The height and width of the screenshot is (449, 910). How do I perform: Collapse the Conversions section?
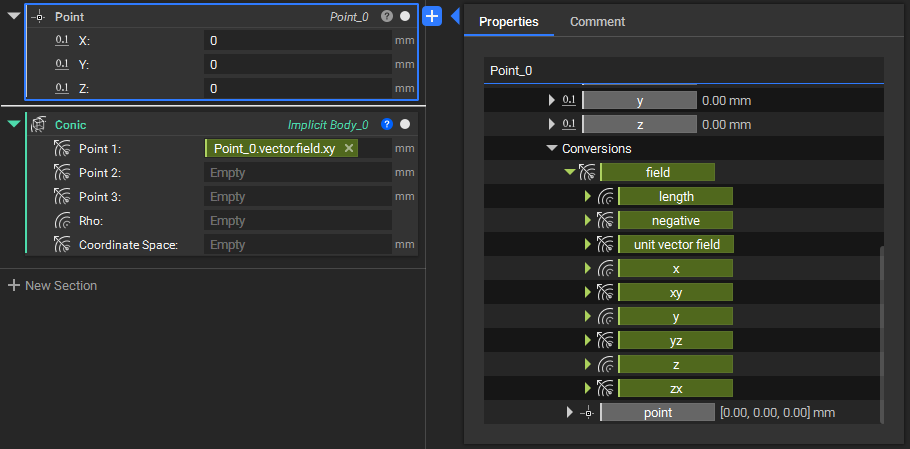(552, 149)
